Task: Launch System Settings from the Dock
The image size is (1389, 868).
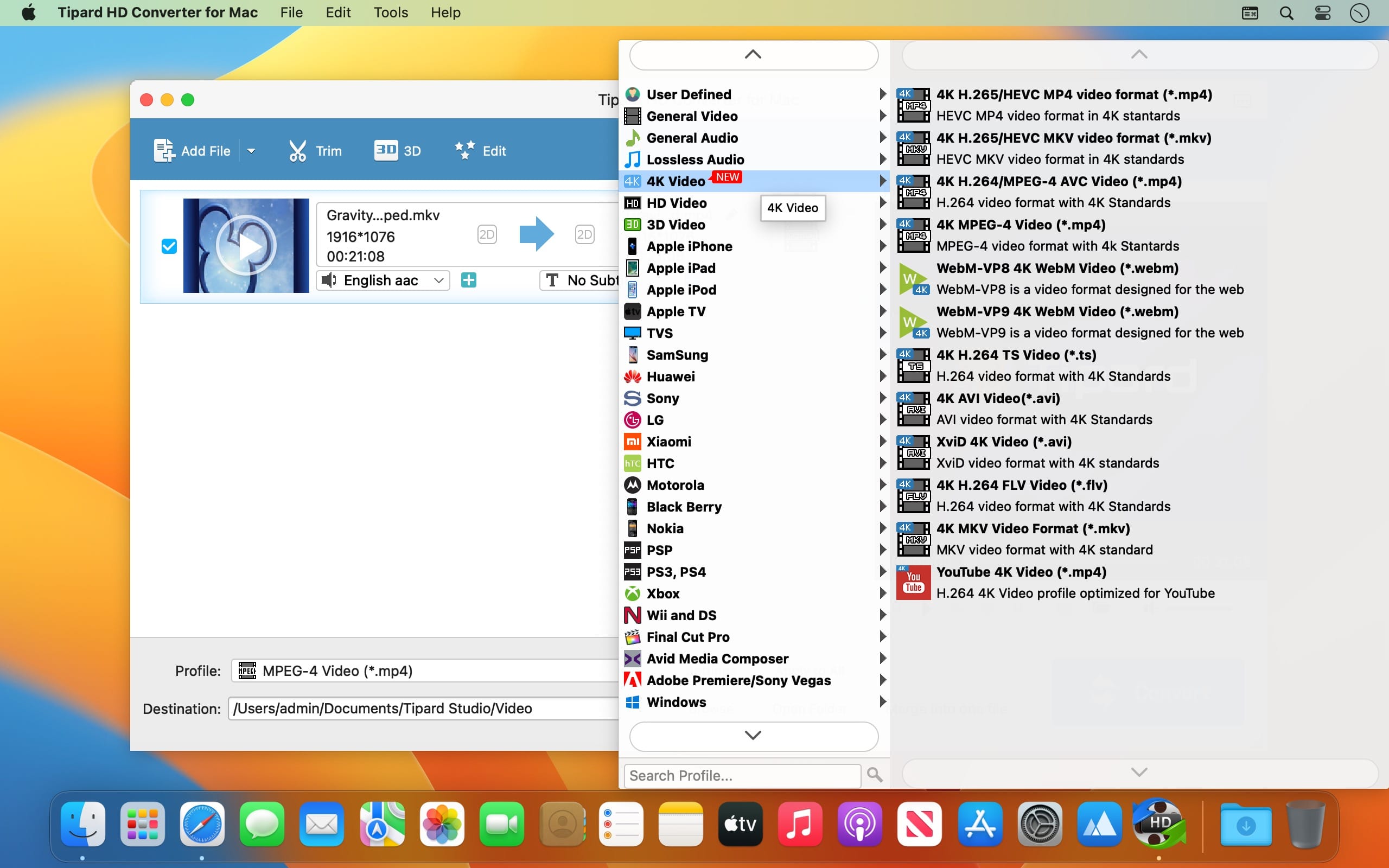Action: point(1040,825)
